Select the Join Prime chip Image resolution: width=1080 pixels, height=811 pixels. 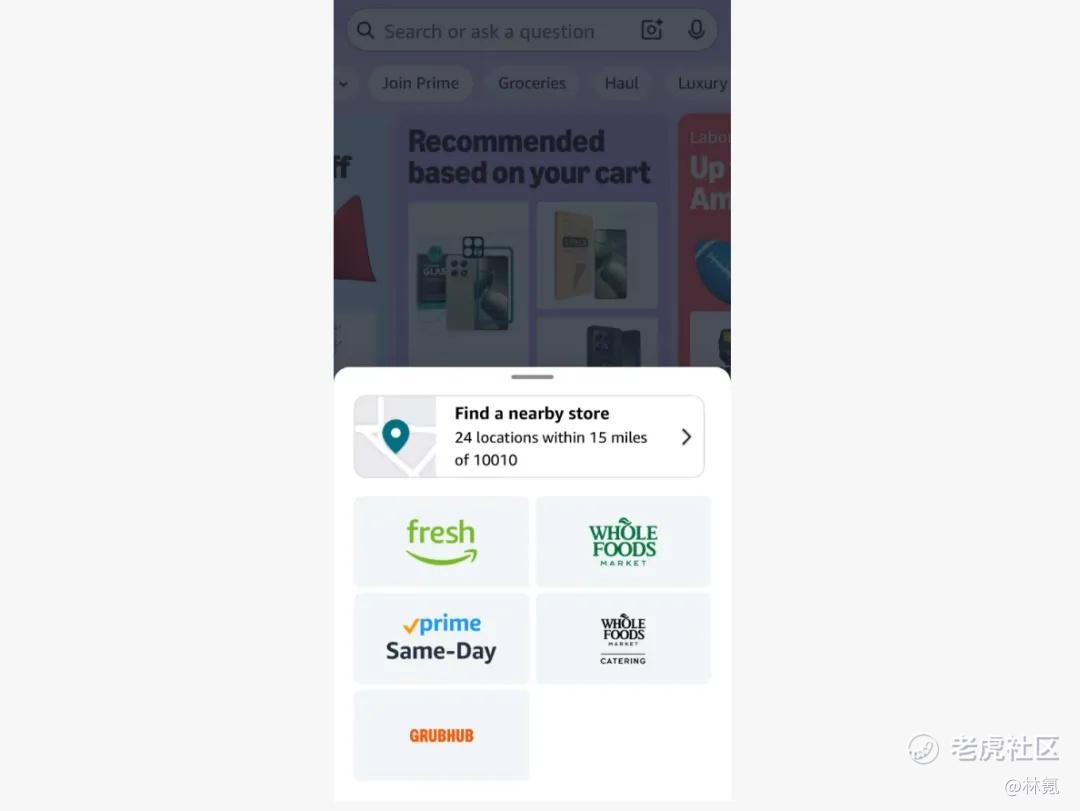pyautogui.click(x=420, y=83)
